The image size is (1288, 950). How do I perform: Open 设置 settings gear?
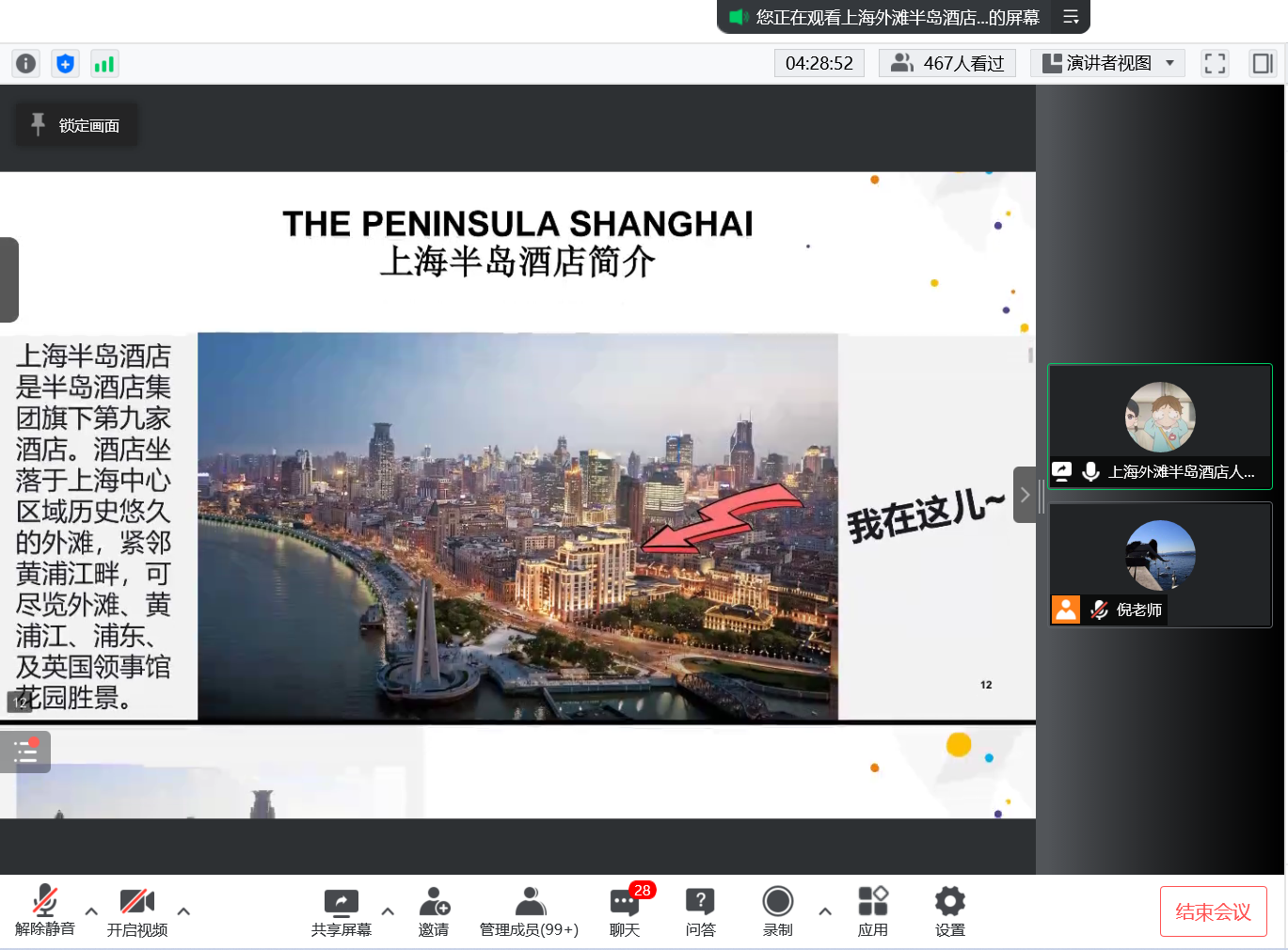[x=950, y=910]
